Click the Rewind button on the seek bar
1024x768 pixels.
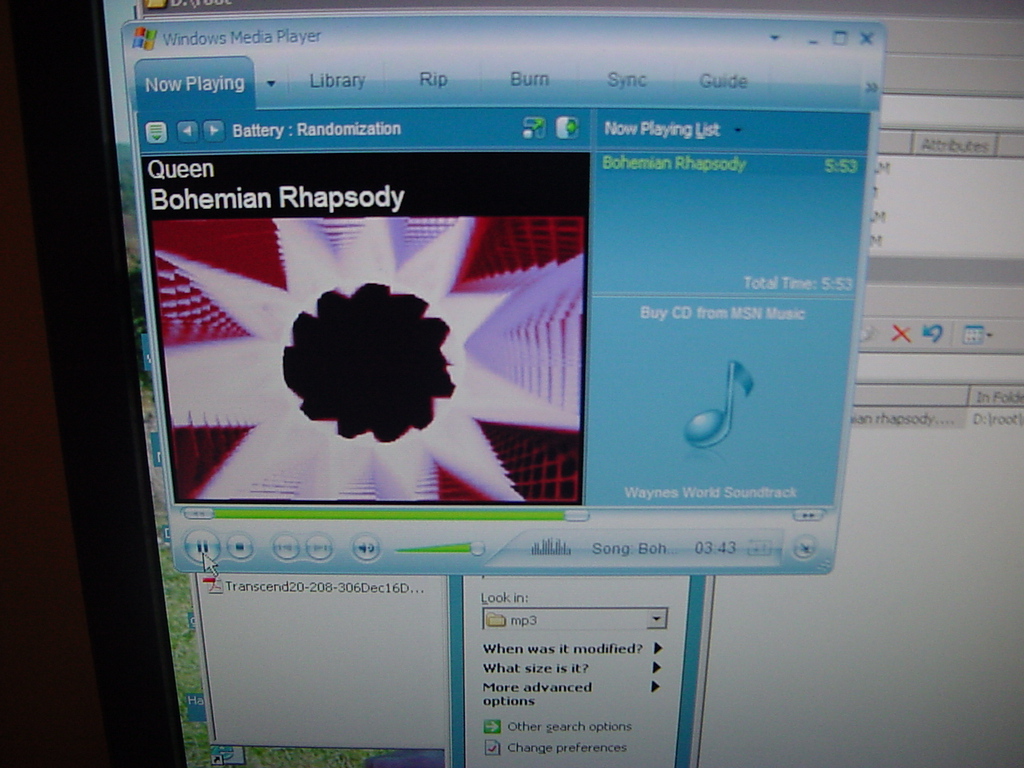click(x=199, y=515)
